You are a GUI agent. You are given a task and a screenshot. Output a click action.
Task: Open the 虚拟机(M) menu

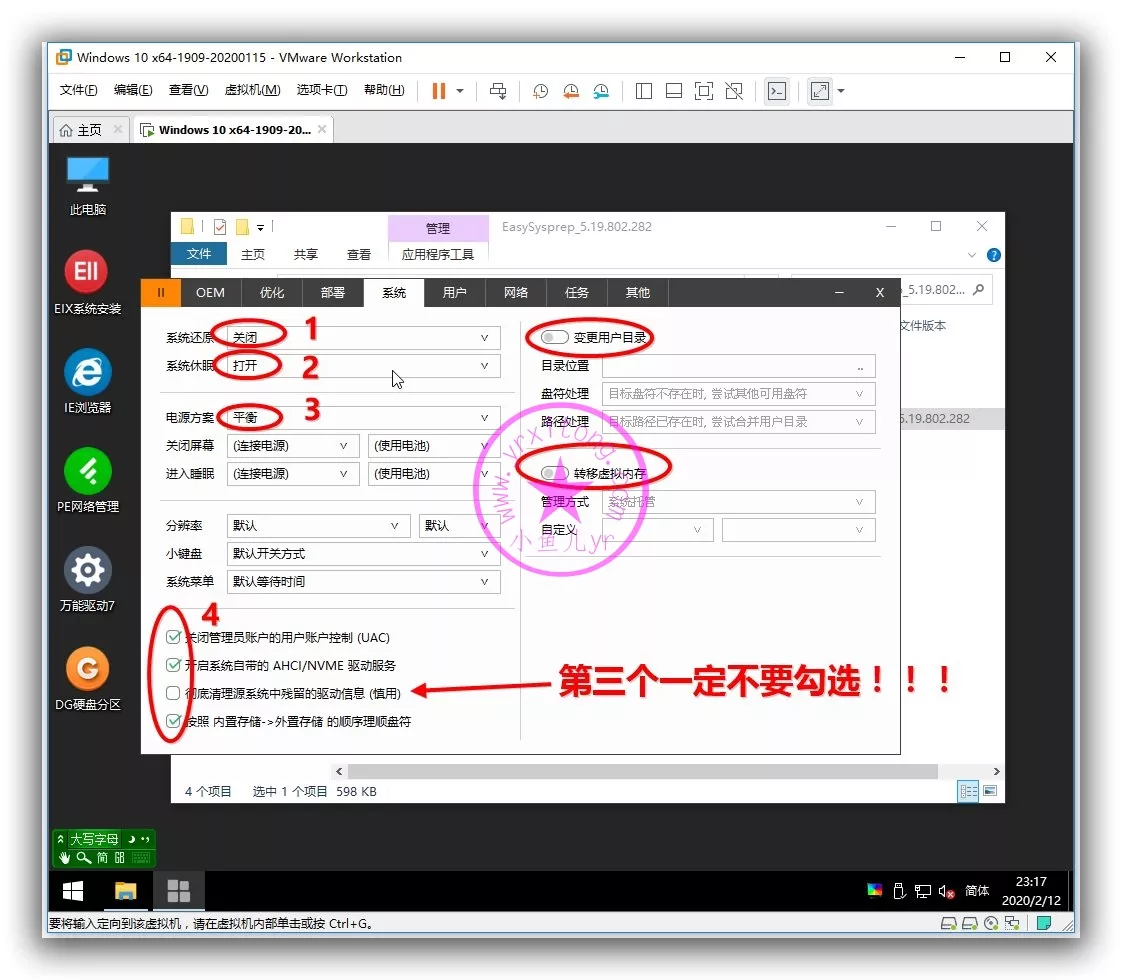tap(252, 90)
